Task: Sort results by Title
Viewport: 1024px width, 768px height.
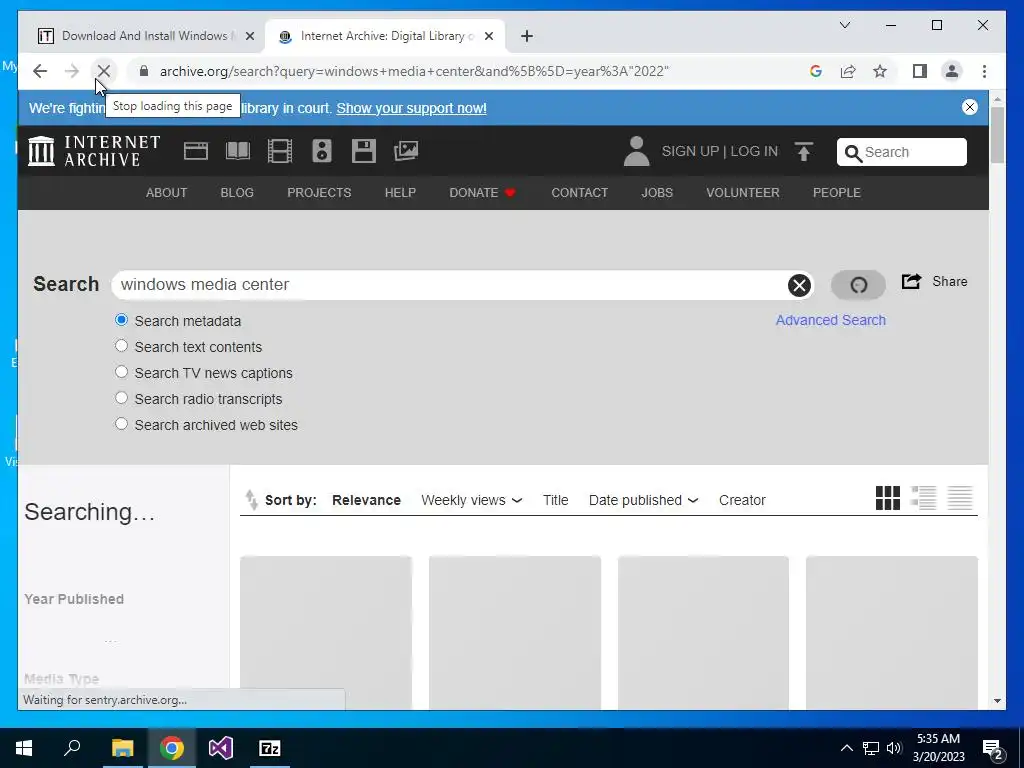Action: tap(556, 500)
